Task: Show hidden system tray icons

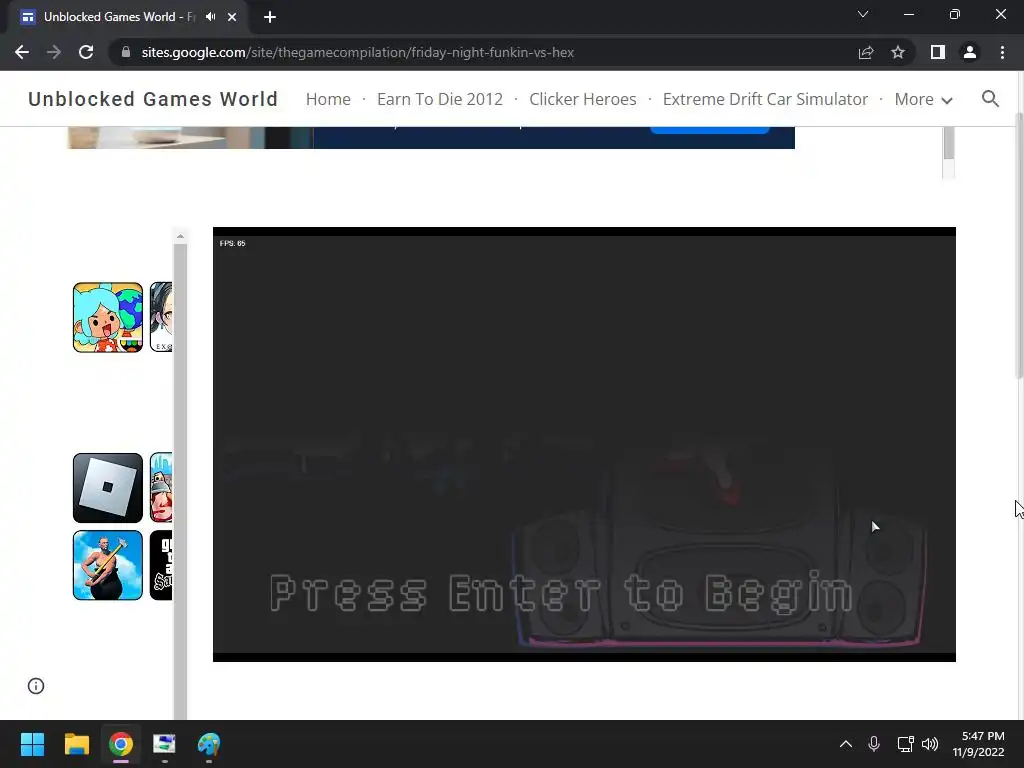Action: (846, 744)
